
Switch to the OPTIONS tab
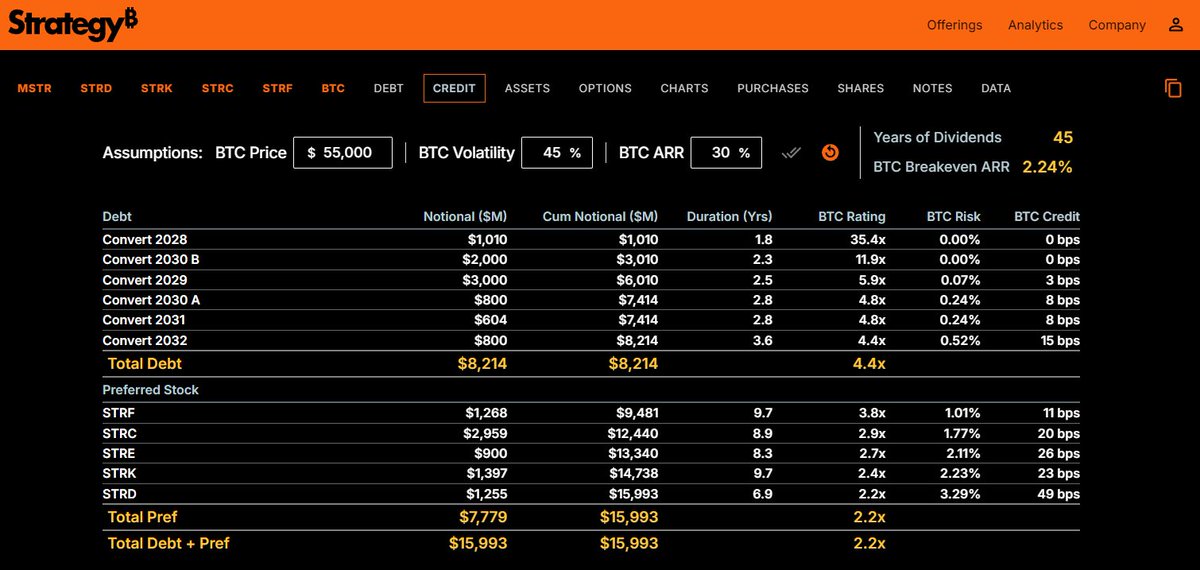click(x=605, y=88)
